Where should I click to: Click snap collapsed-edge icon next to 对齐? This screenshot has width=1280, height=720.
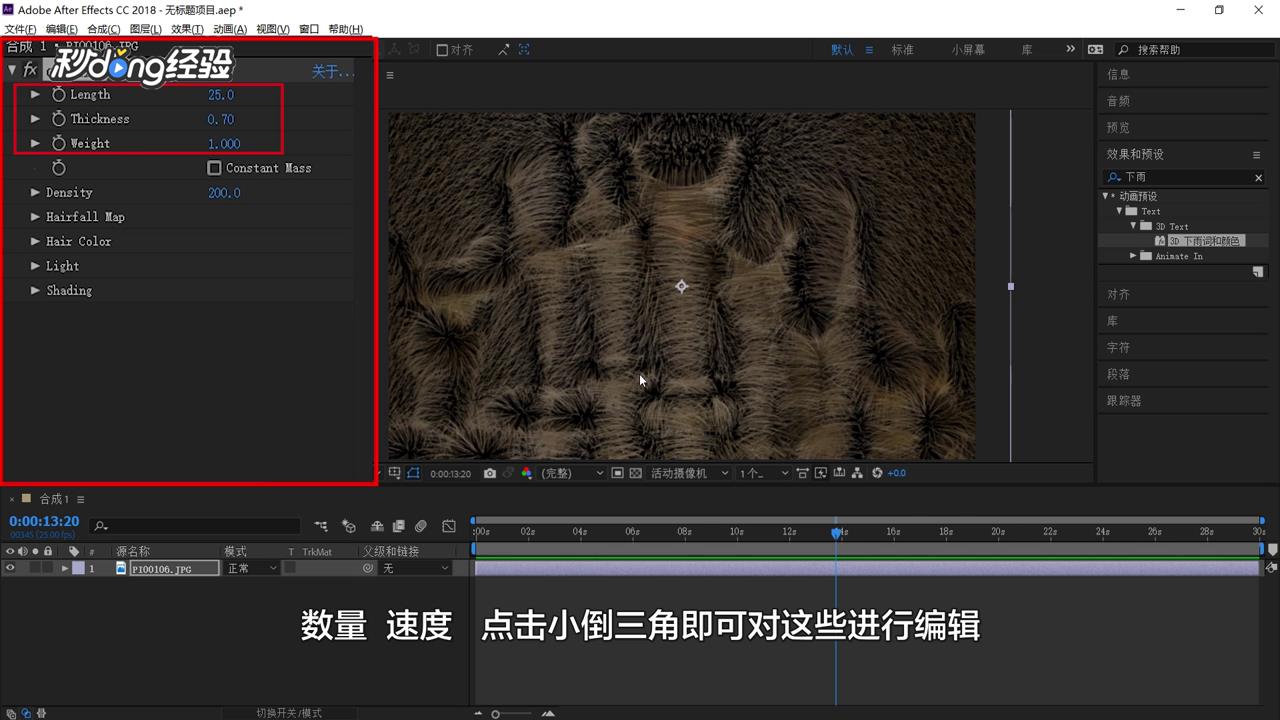point(504,49)
